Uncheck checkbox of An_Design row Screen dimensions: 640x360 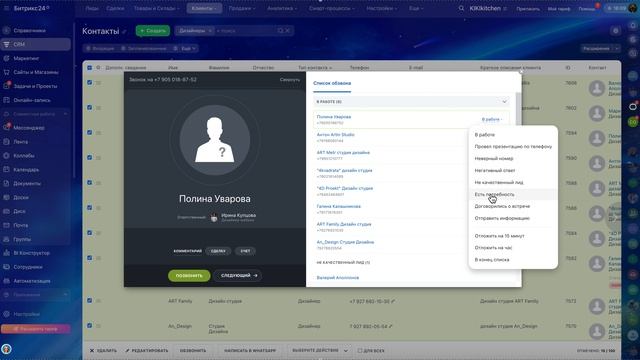[89, 326]
